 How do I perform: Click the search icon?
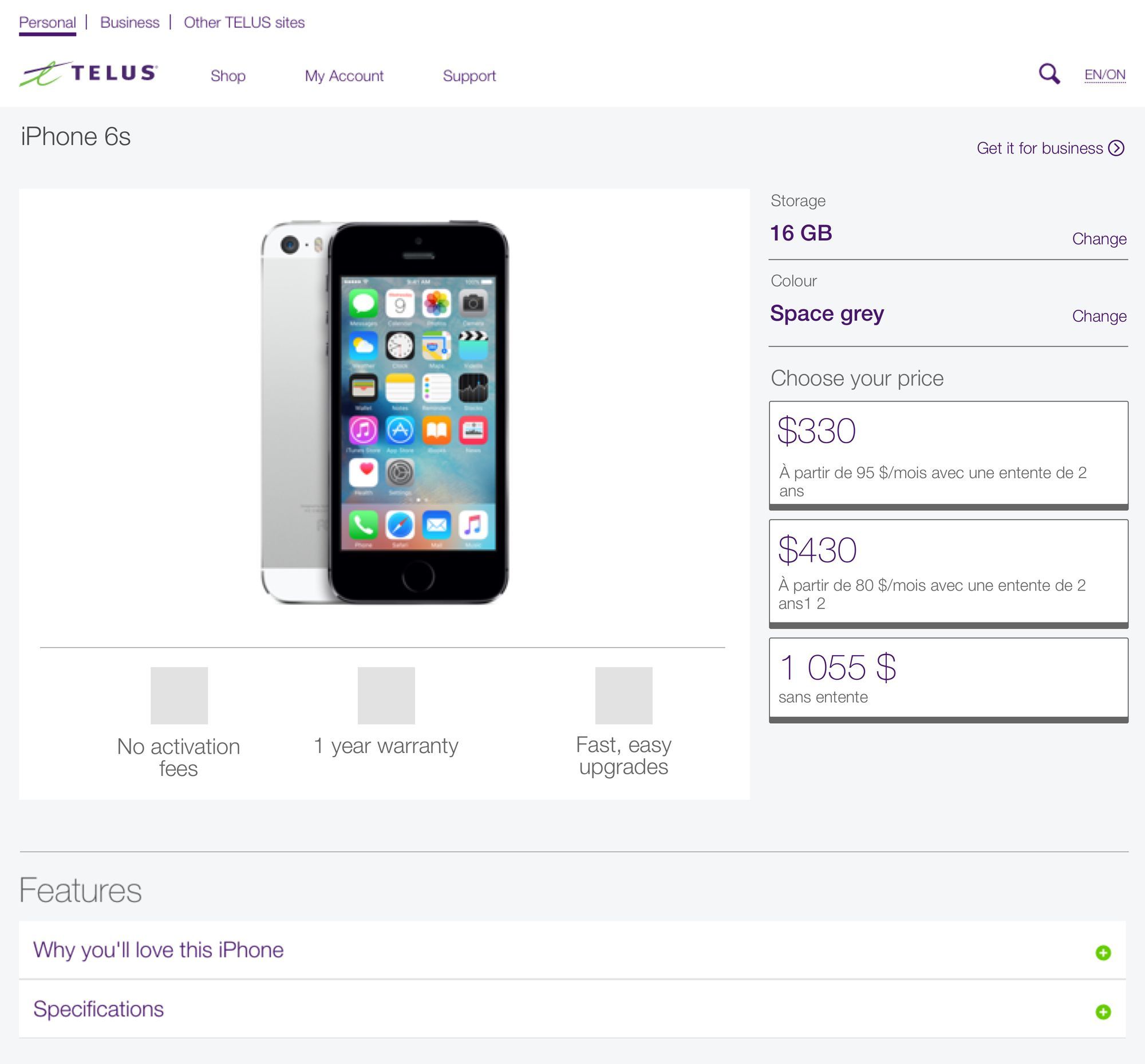point(1050,75)
